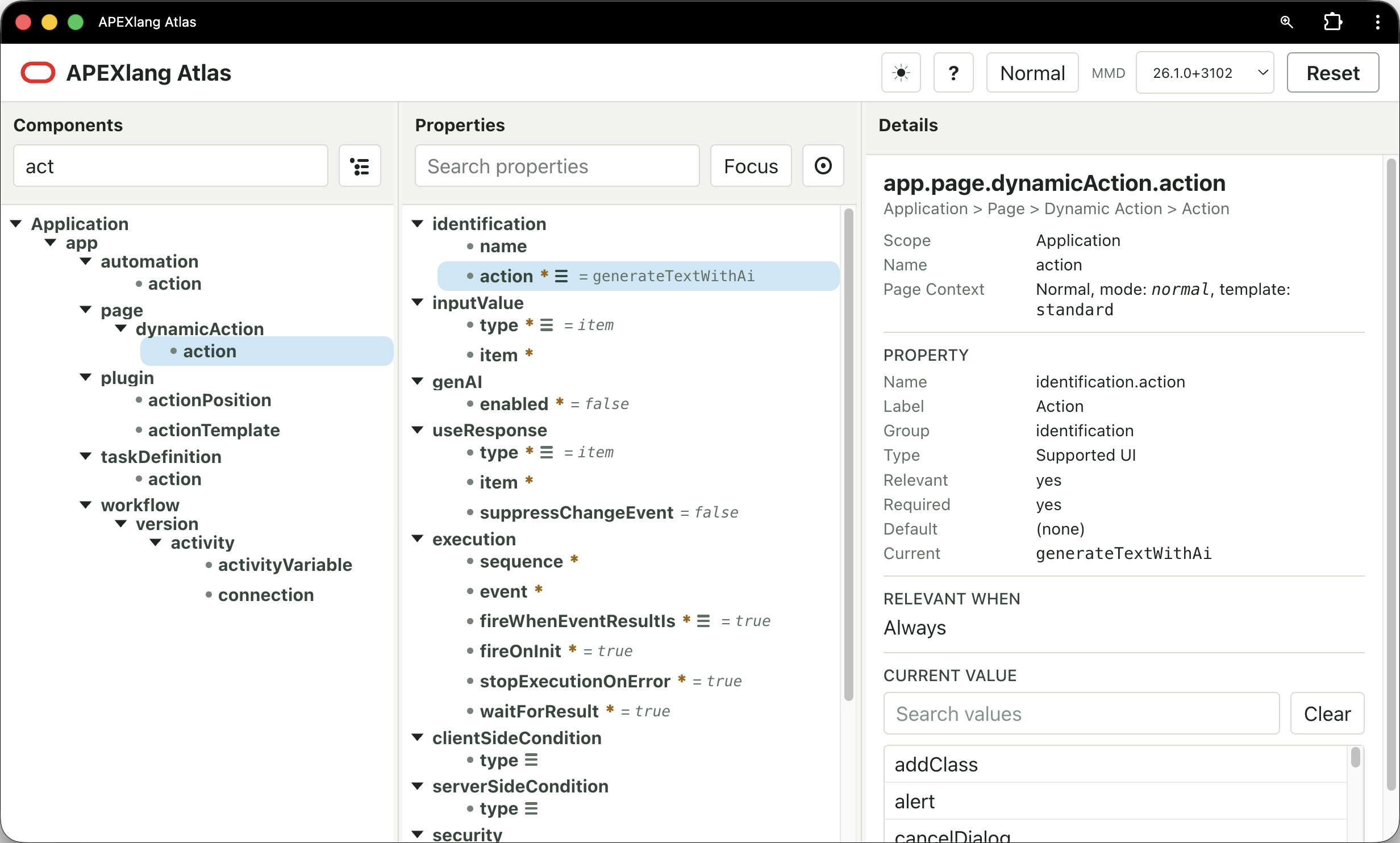Collapse the execution property group
The image size is (1400, 843).
[418, 539]
